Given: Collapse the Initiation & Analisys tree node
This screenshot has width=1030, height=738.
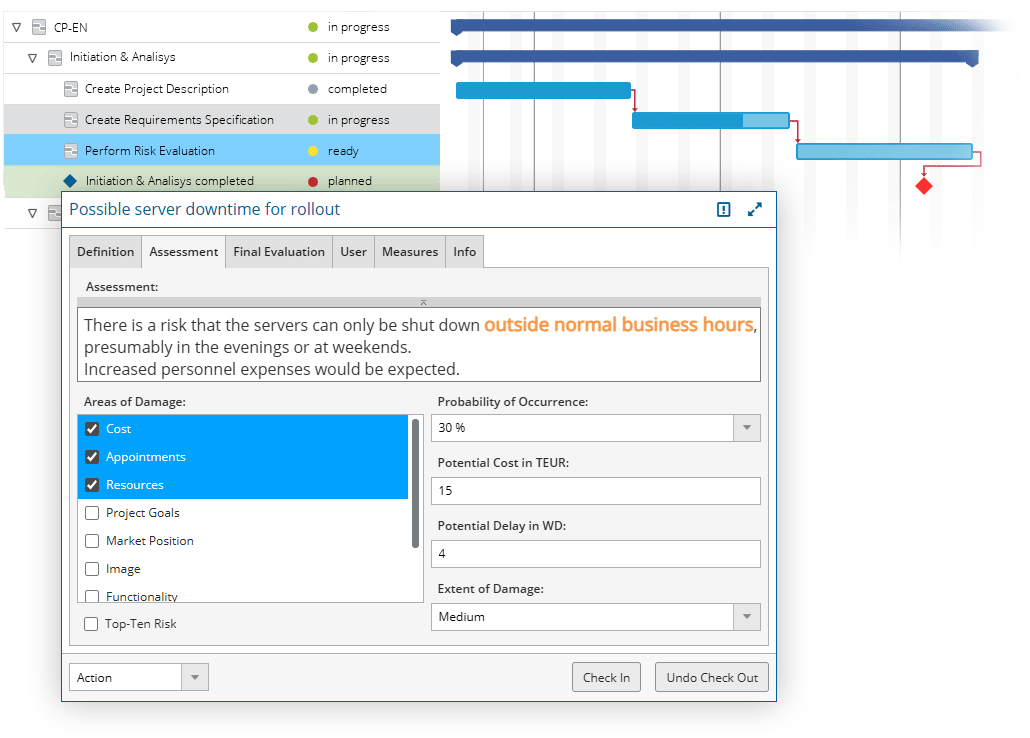Looking at the screenshot, I should coord(32,58).
